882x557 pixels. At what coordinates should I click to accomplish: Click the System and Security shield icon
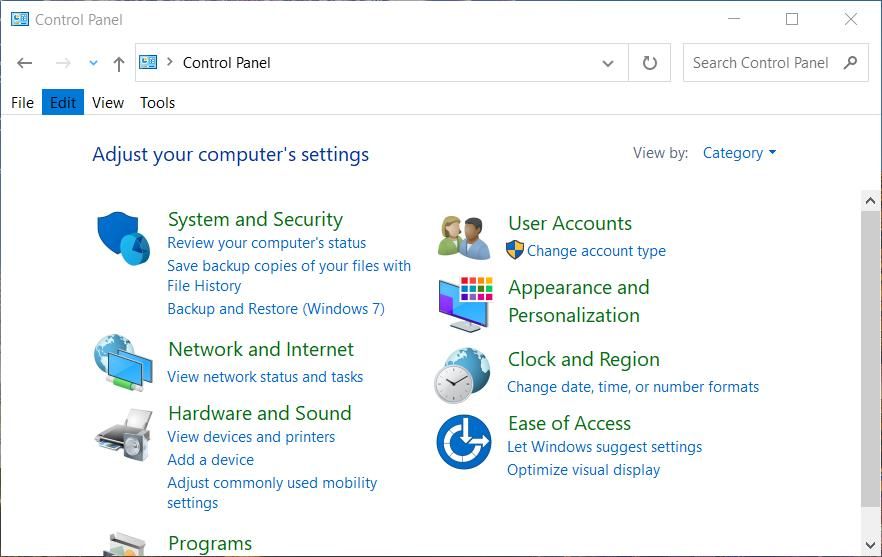[x=124, y=239]
